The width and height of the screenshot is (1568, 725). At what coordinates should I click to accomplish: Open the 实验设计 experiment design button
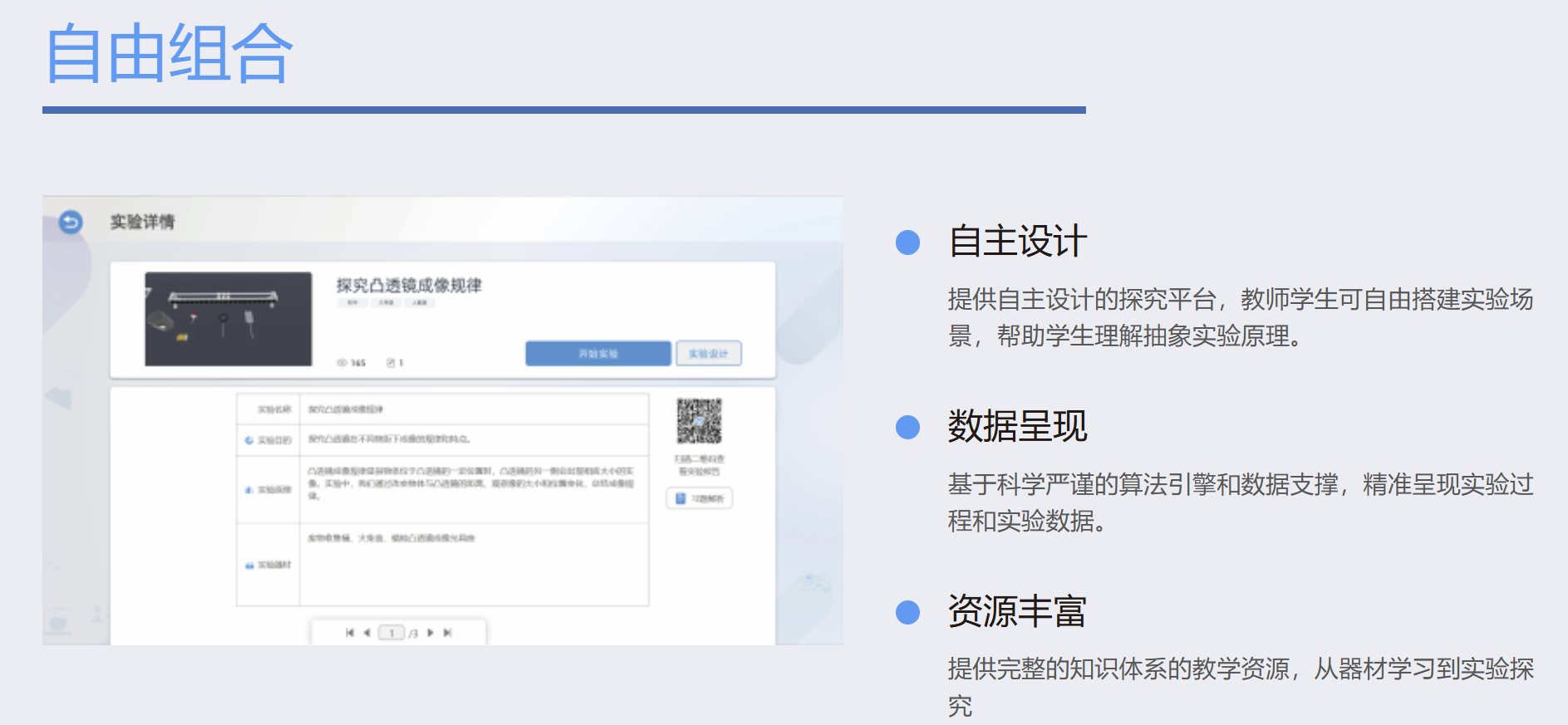(x=708, y=354)
